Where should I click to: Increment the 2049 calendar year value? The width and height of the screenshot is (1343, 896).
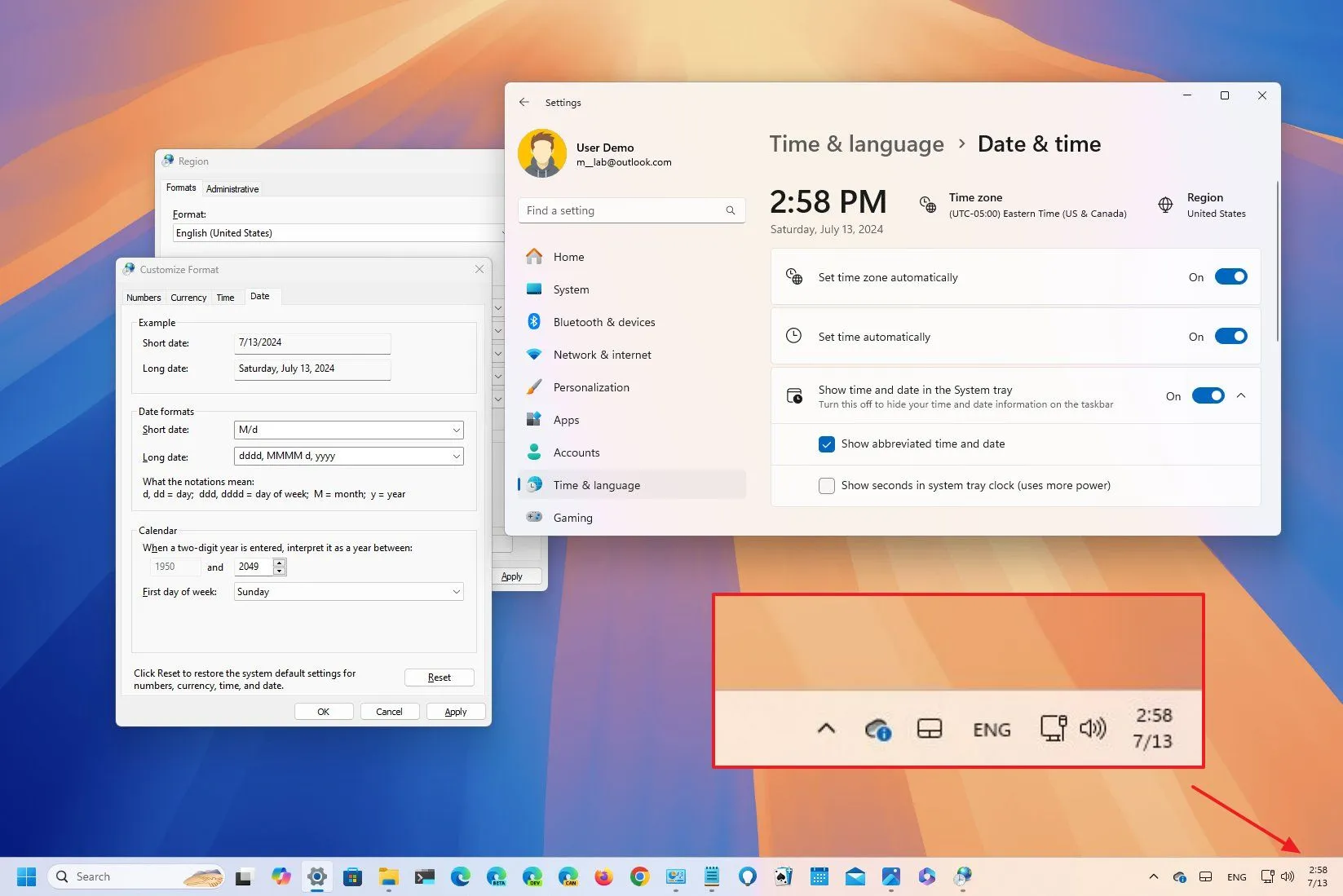pyautogui.click(x=279, y=563)
